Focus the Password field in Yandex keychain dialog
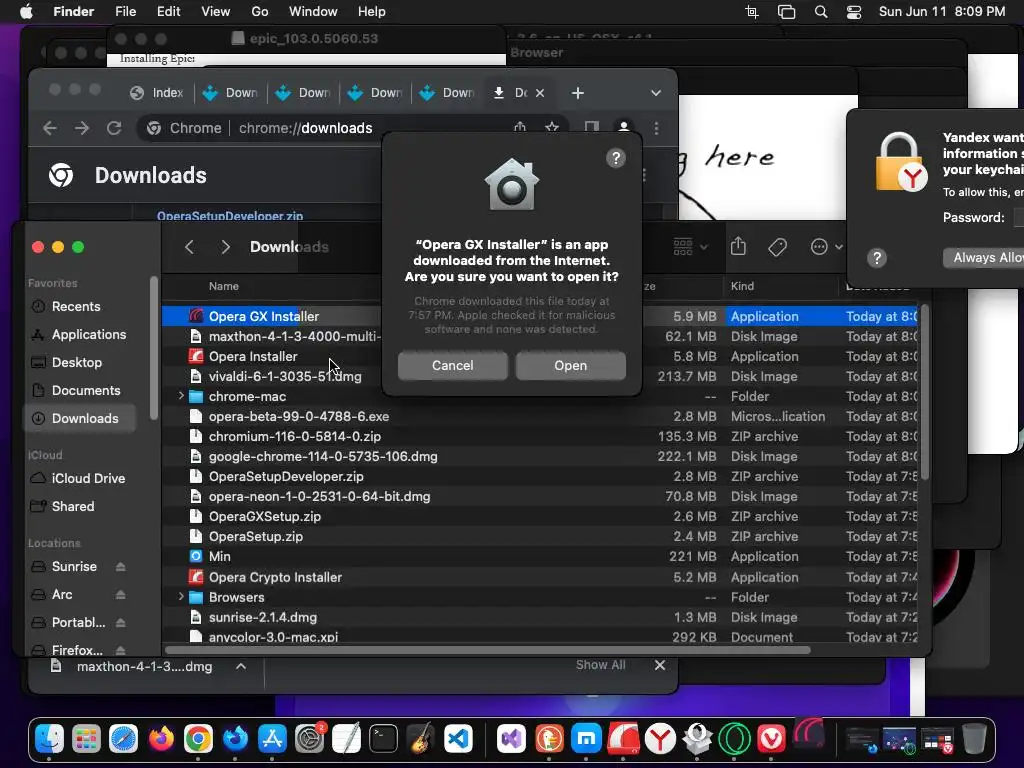Screen dimensions: 1024x768 1019,217
